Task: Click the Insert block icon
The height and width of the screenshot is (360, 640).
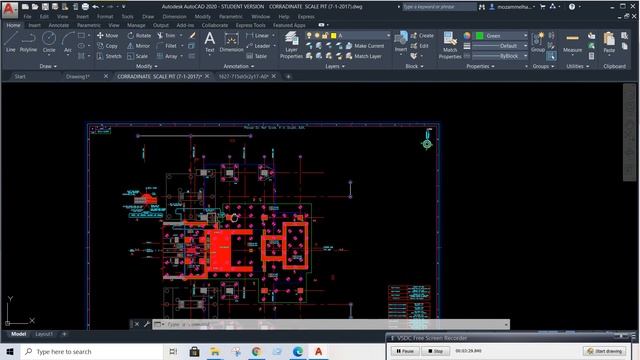Action: [401, 42]
